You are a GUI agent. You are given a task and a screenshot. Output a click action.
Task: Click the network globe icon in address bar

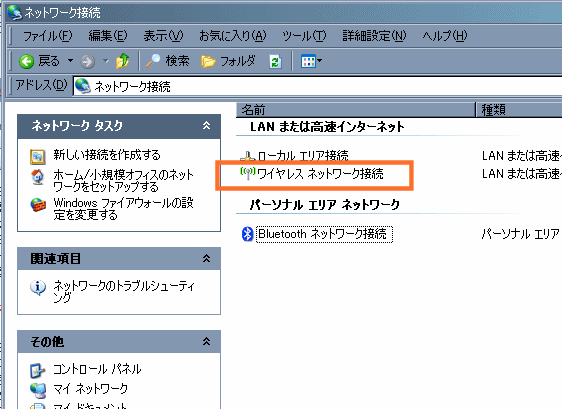click(83, 86)
